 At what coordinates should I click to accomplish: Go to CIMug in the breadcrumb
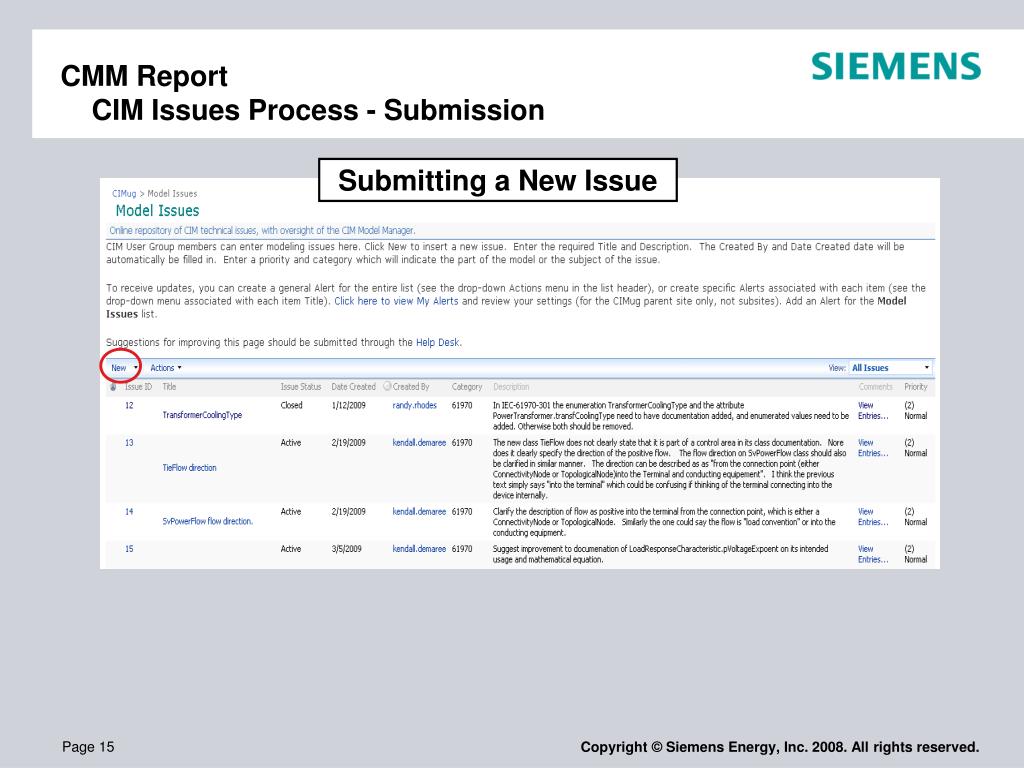[x=124, y=193]
